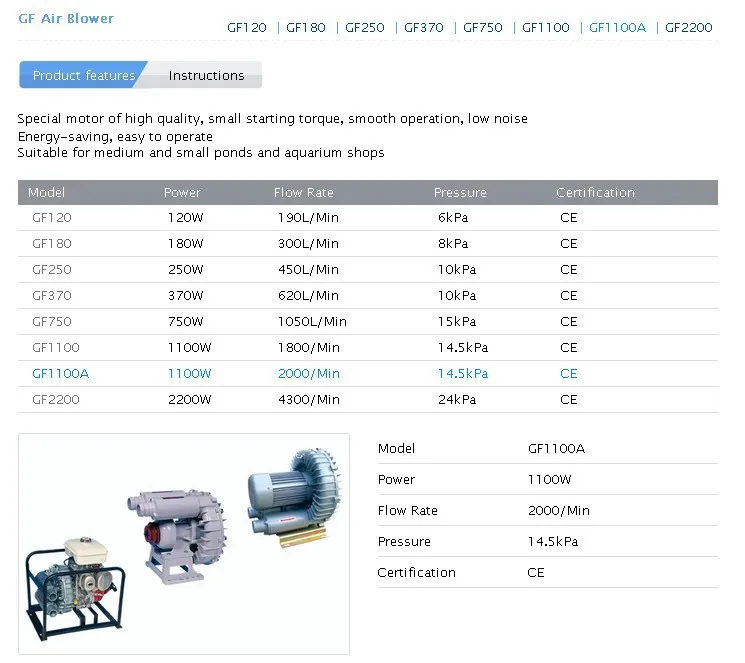This screenshot has height=663, width=745.
Task: Click the ring blower on yellow base photo
Action: pyautogui.click(x=294, y=497)
